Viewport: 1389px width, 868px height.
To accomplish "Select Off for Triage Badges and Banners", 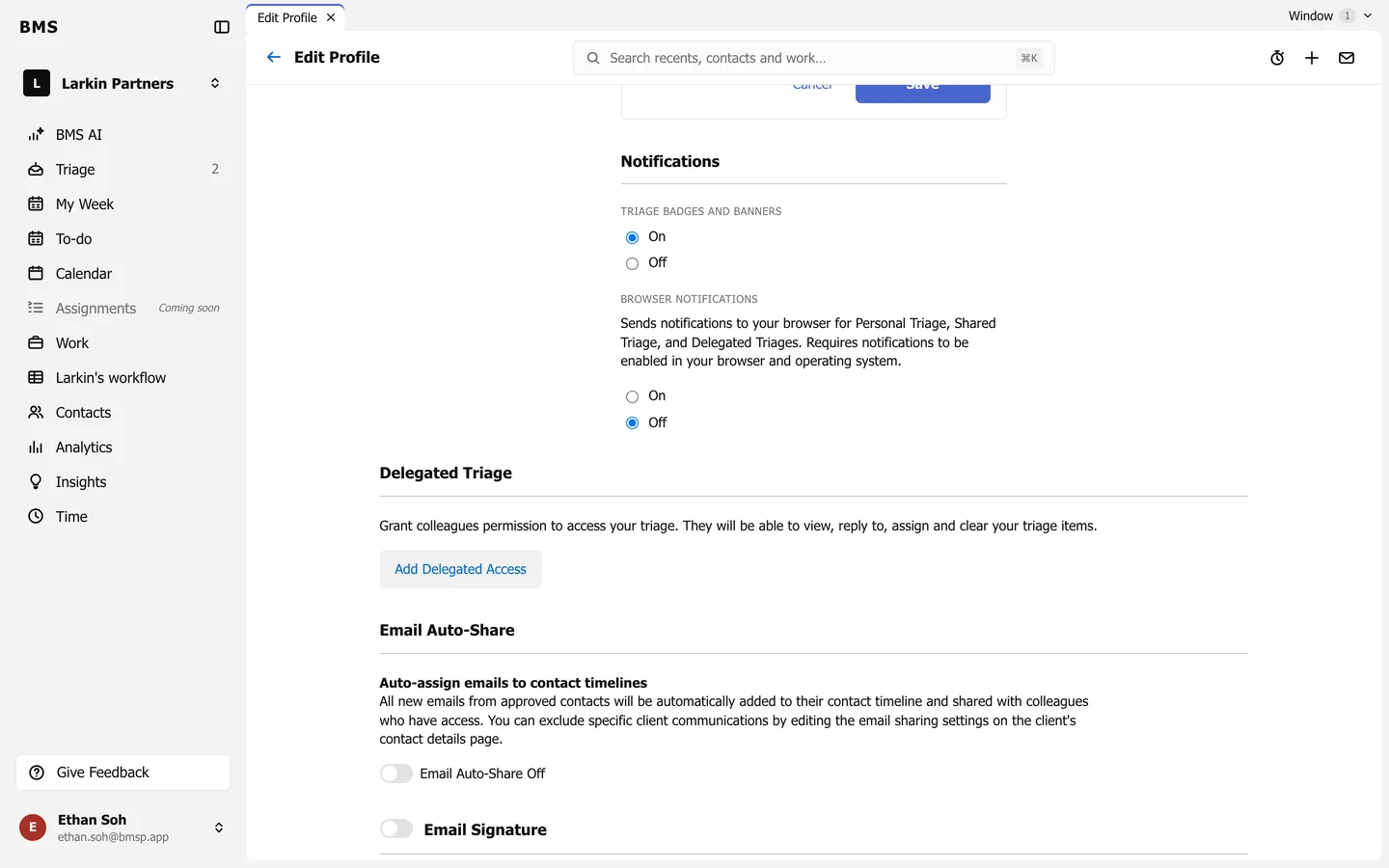I will [633, 263].
